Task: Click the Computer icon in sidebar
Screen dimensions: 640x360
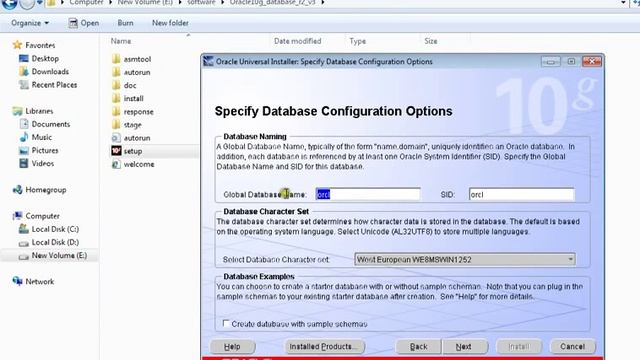Action: click(17, 216)
